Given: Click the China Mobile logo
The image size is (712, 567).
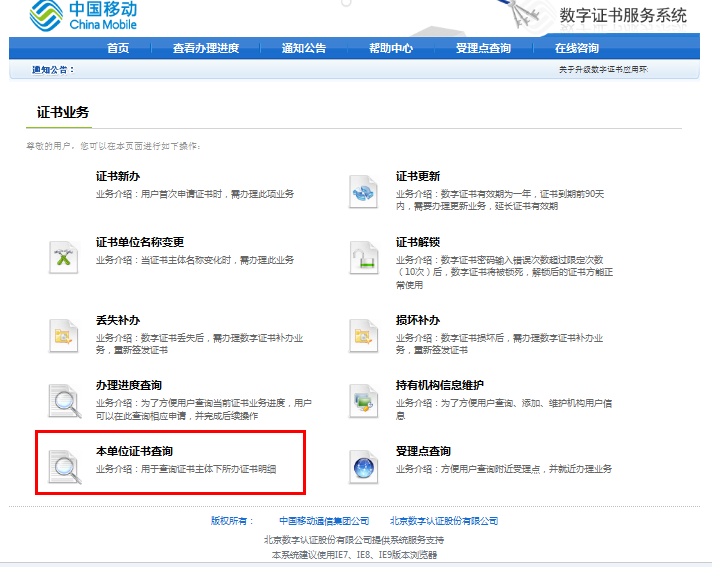Looking at the screenshot, I should click(84, 16).
